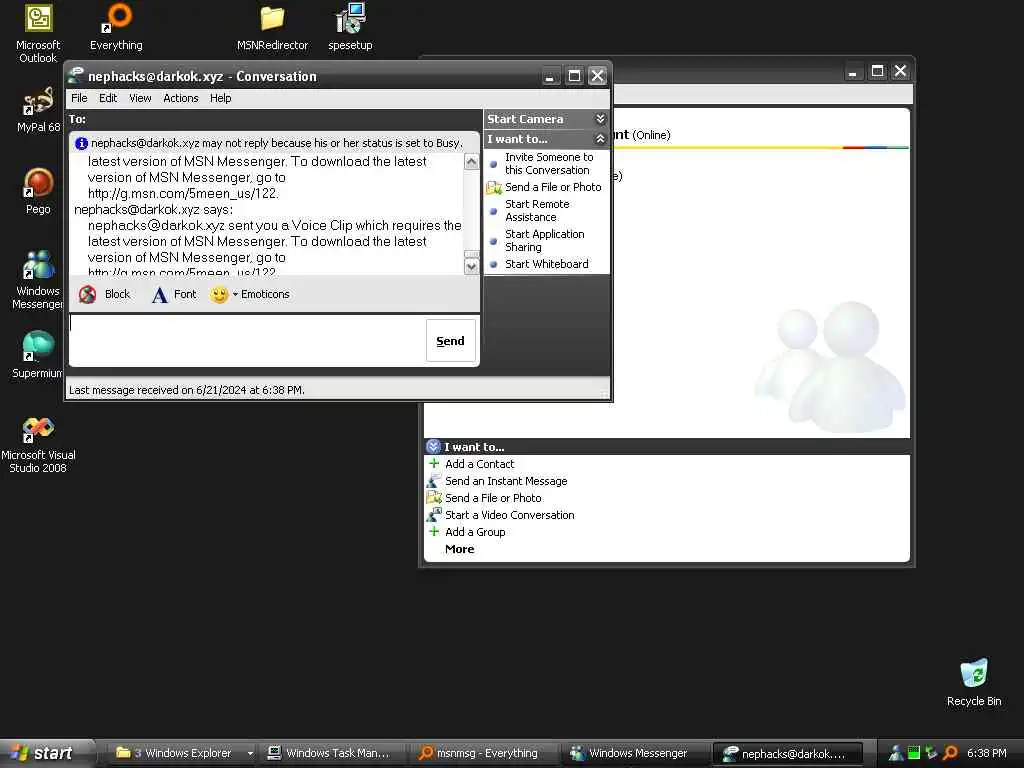Viewport: 1024px width, 768px height.
Task: Click the Send button
Action: (x=451, y=340)
